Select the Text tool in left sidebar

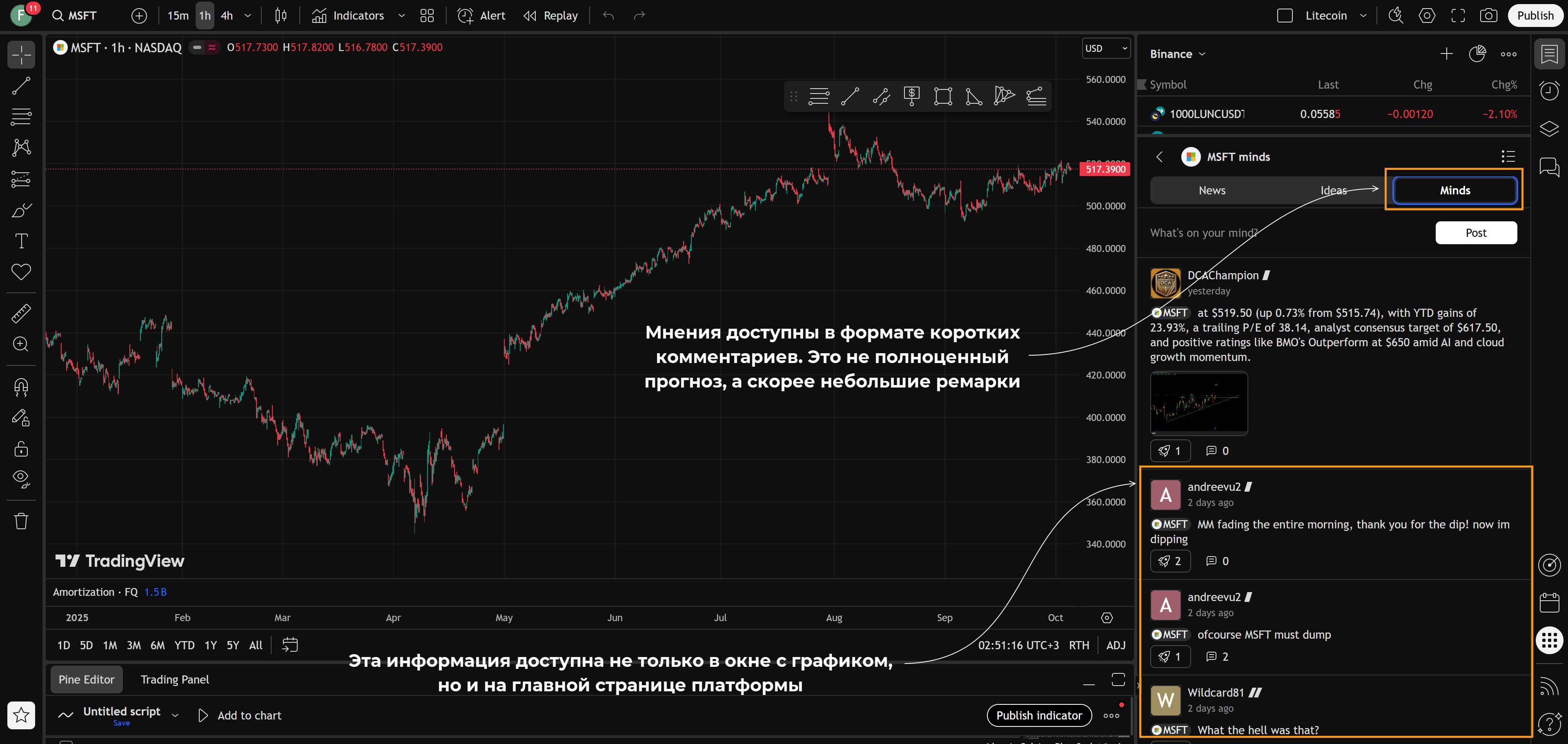[21, 241]
